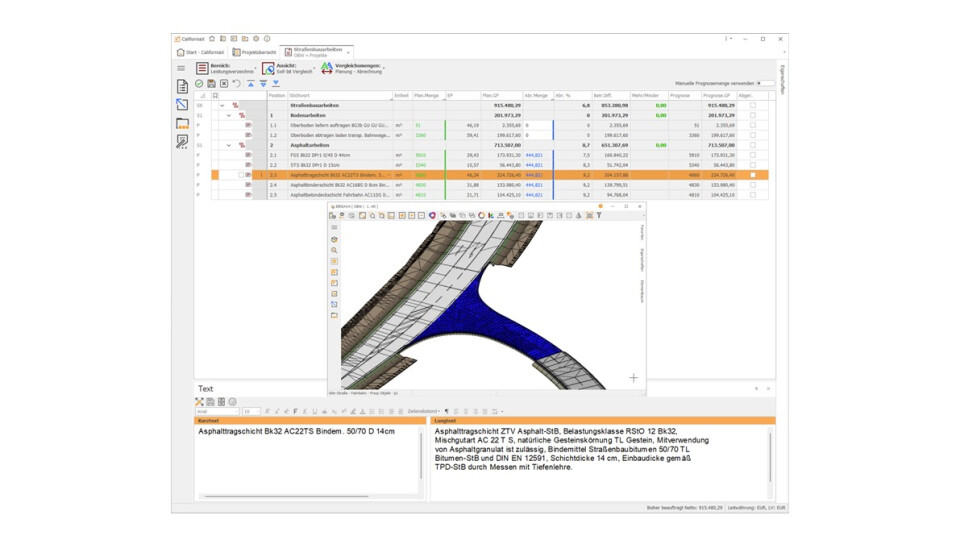Select Oberboden abtragen row 1.2
960x540 pixels.
point(340,135)
